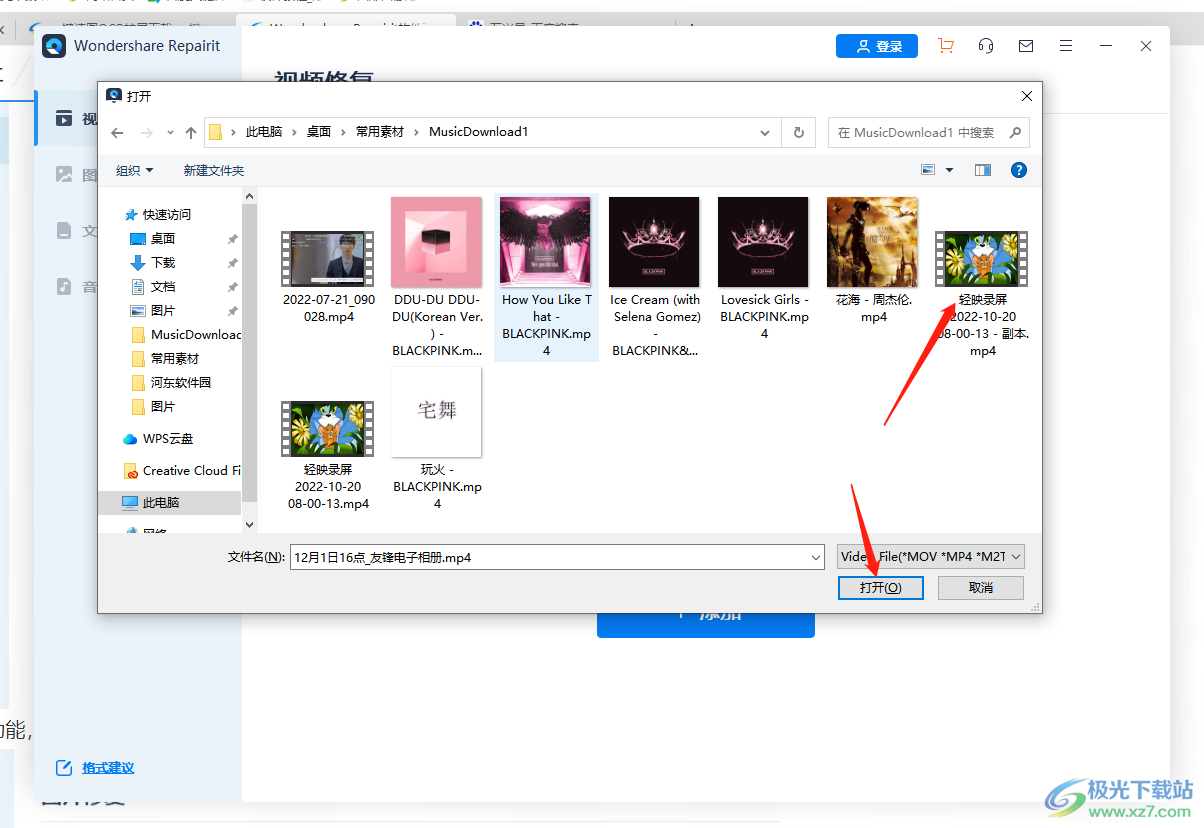Click 桌面 in the address path
Image resolution: width=1204 pixels, height=828 pixels.
click(x=319, y=132)
